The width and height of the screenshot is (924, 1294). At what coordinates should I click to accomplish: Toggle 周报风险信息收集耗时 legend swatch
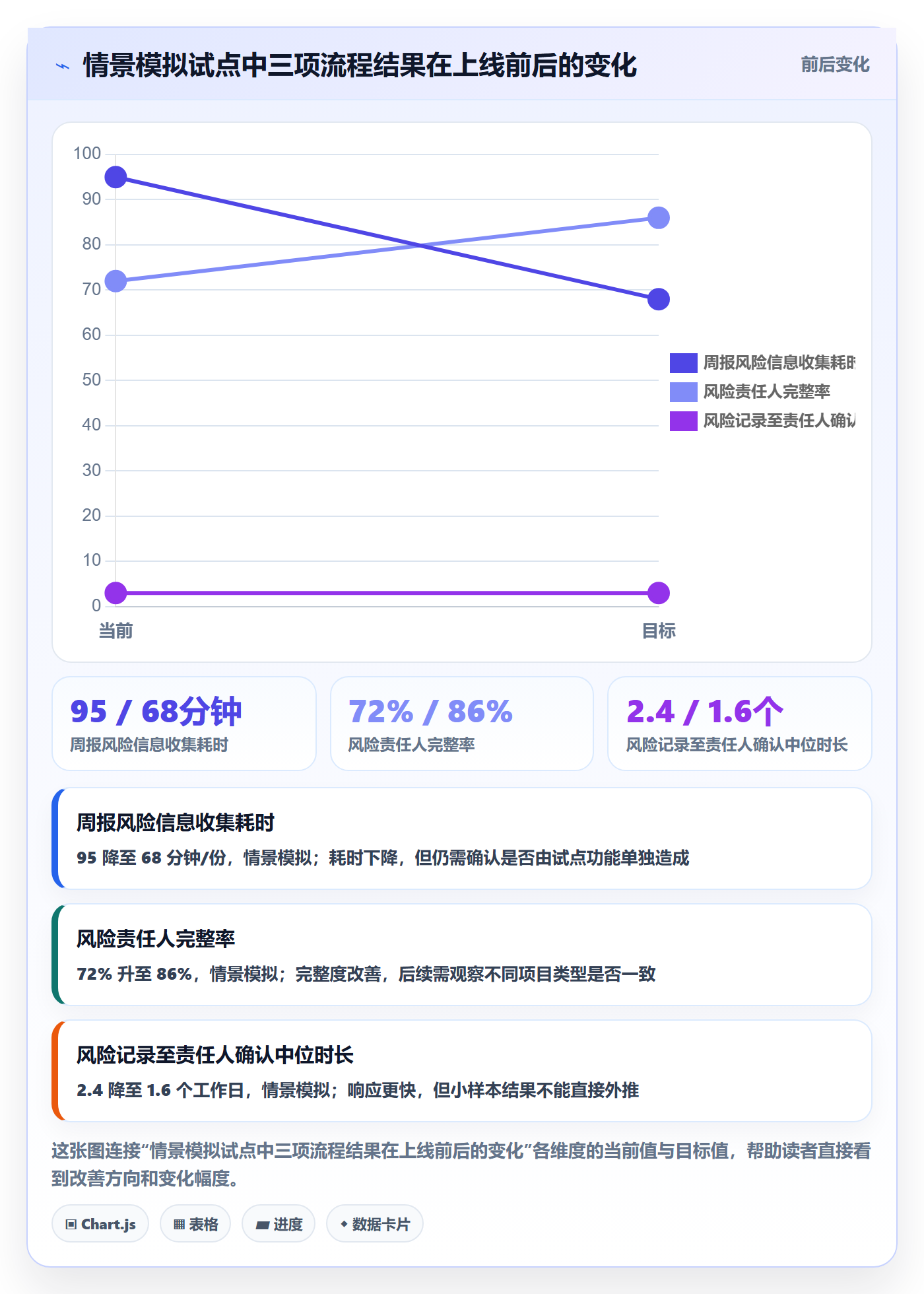pyautogui.click(x=683, y=363)
